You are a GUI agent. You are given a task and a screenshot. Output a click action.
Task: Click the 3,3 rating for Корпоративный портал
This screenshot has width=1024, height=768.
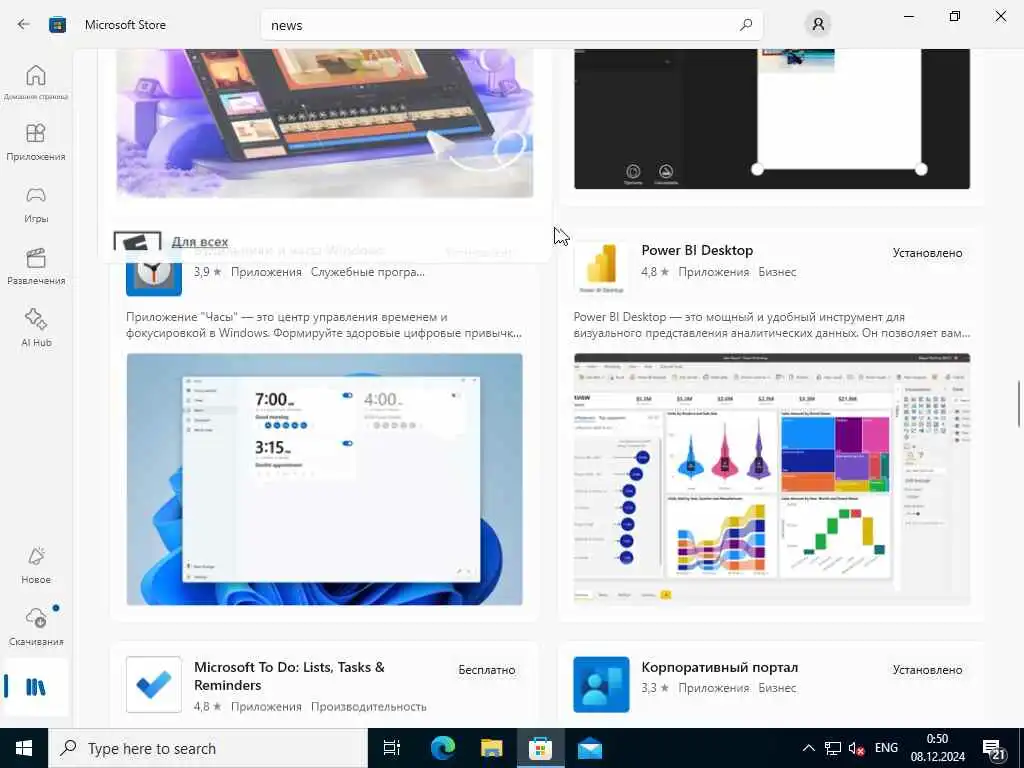click(x=655, y=688)
